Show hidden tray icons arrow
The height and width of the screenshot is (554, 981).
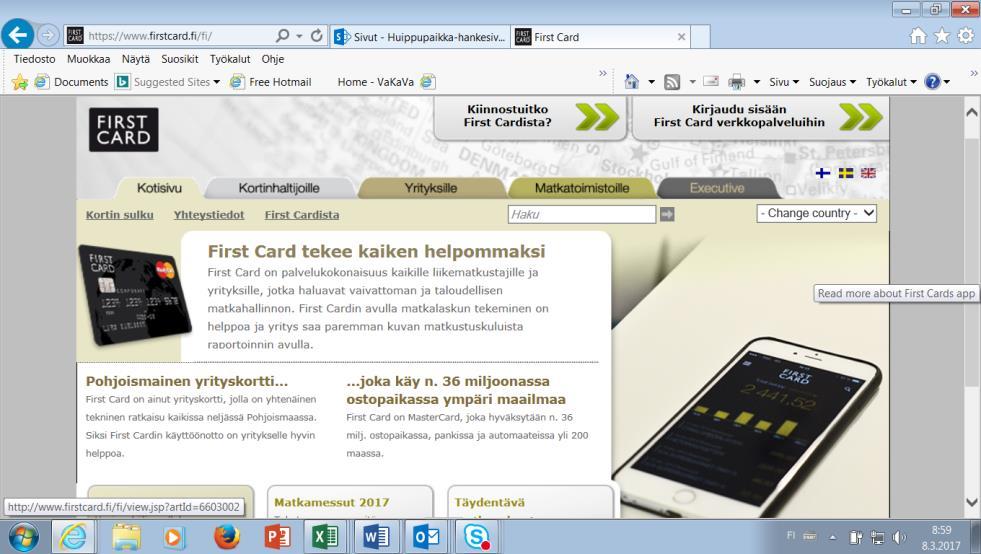tap(833, 537)
